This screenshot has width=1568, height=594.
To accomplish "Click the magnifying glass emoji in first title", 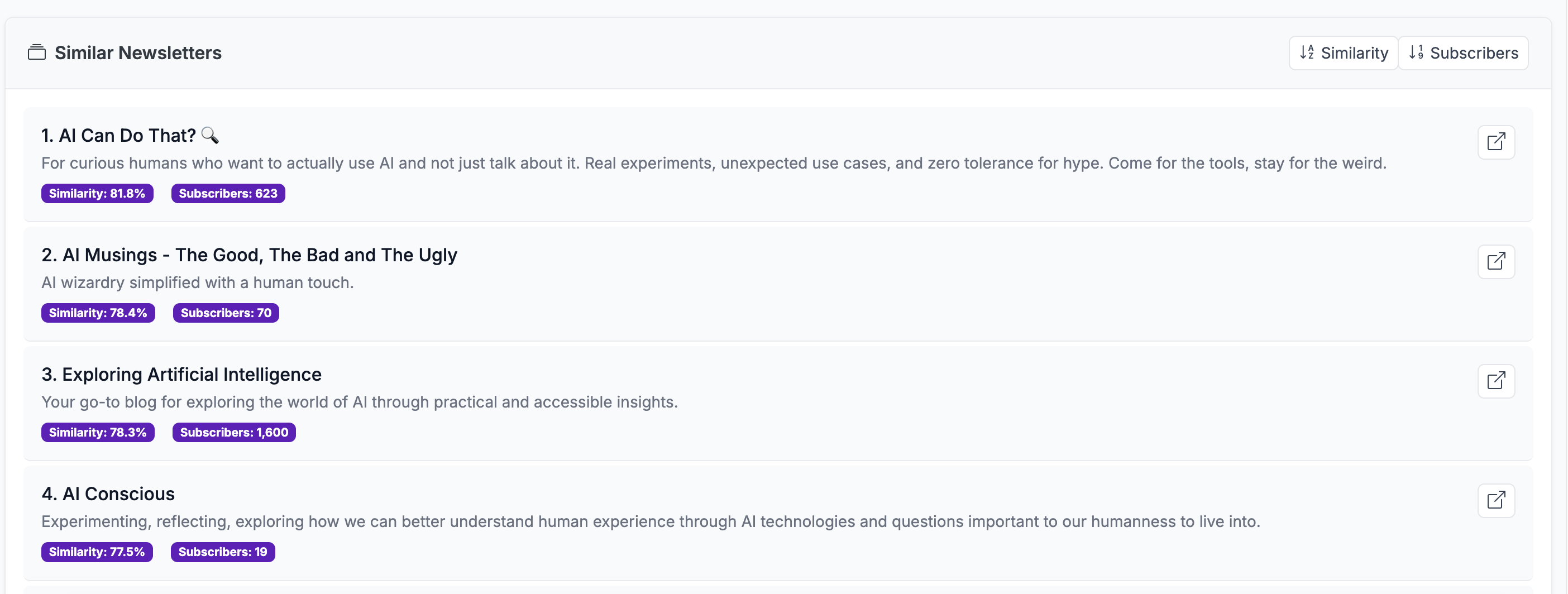I will coord(210,135).
